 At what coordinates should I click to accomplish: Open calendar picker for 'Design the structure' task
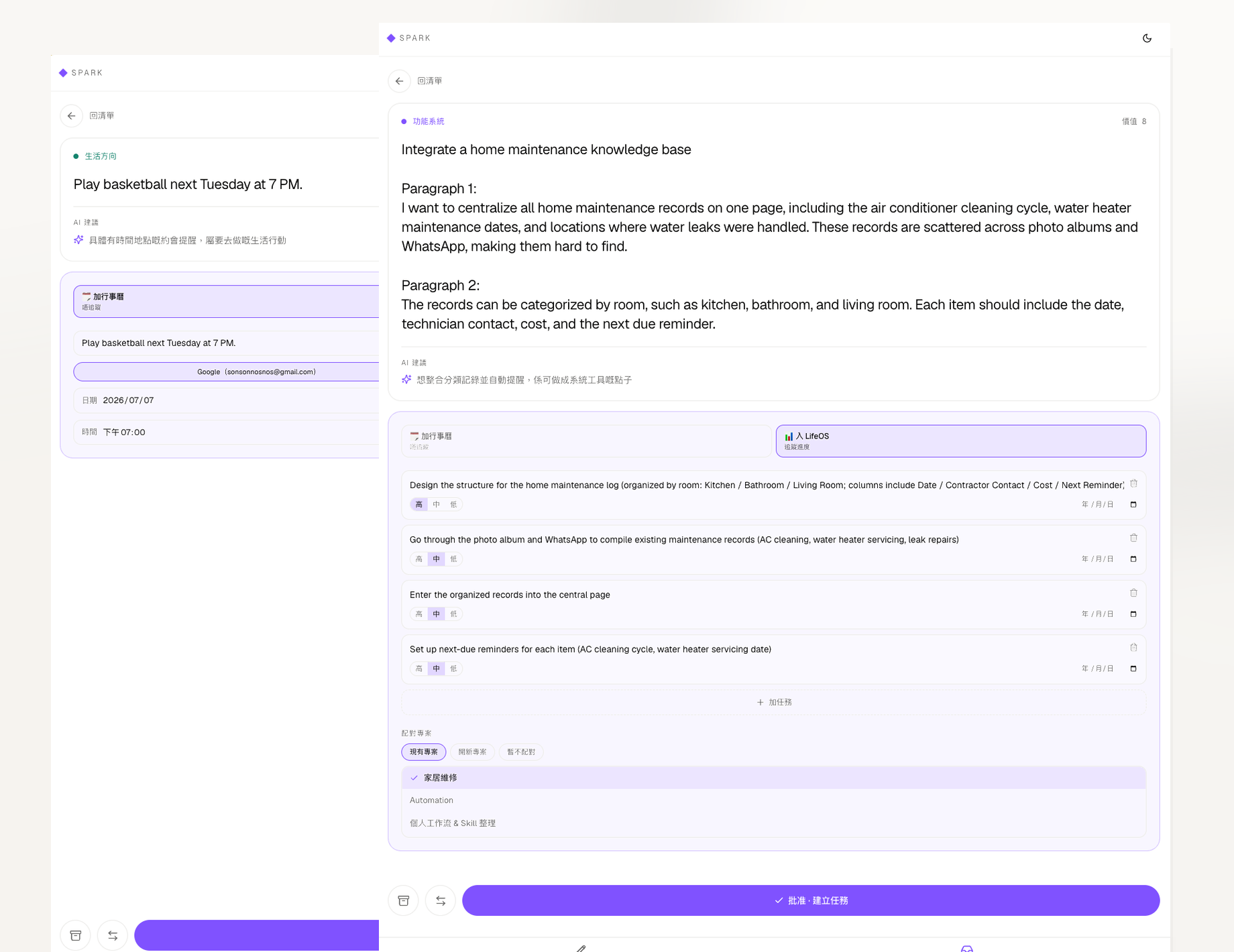(1133, 505)
